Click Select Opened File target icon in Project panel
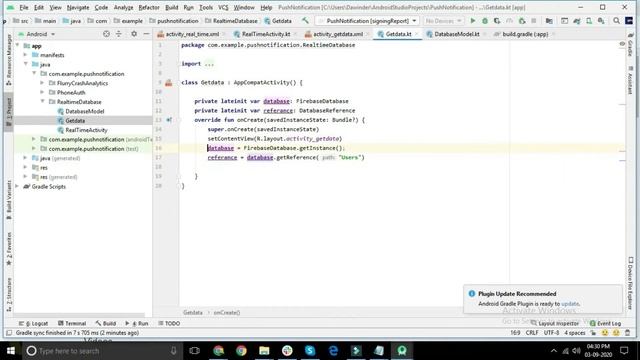Image resolution: width=640 pixels, height=360 pixels. tap(107, 34)
